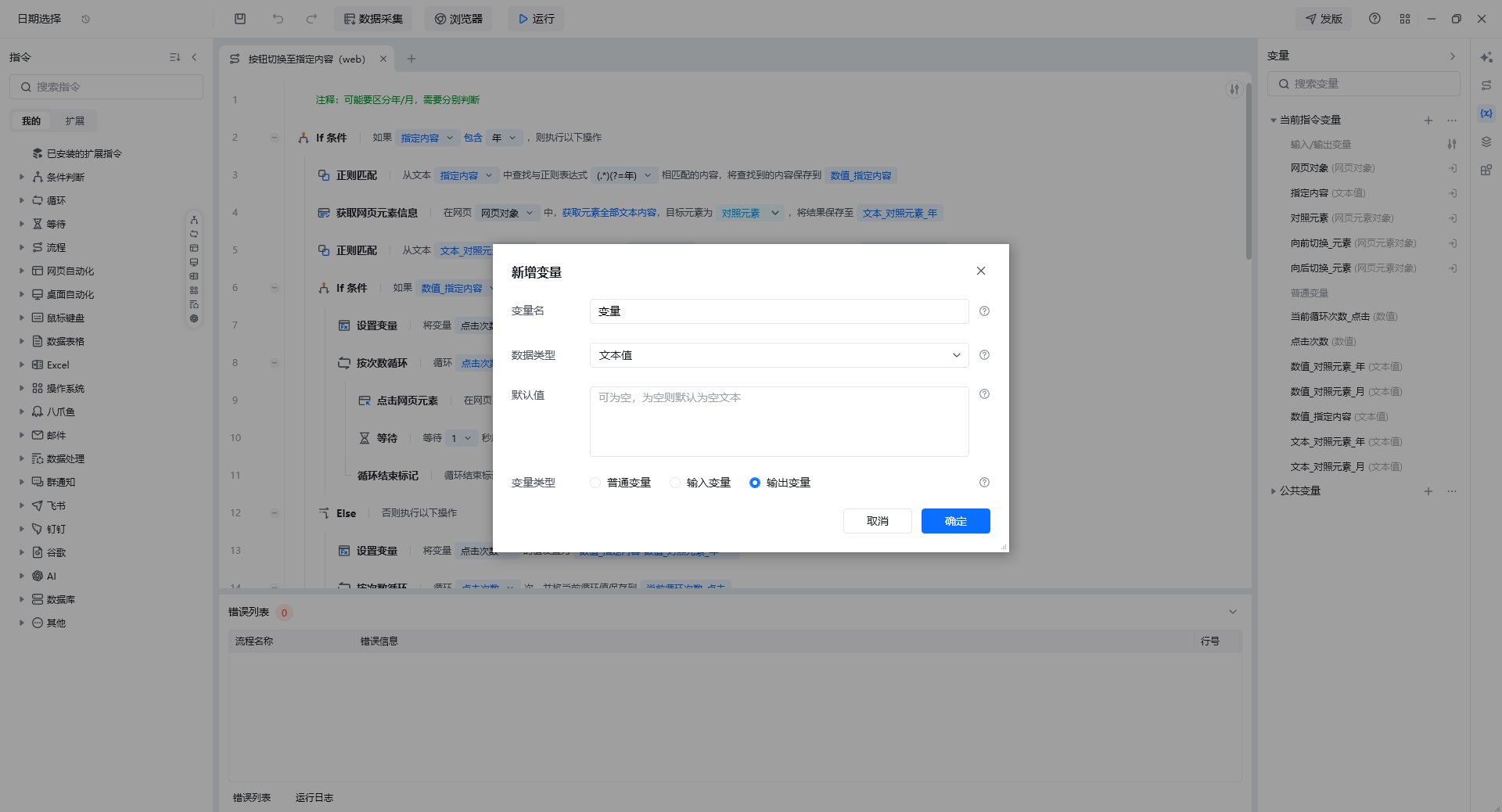1502x812 pixels.
Task: Expand the 条件判断 category
Action: click(x=22, y=177)
